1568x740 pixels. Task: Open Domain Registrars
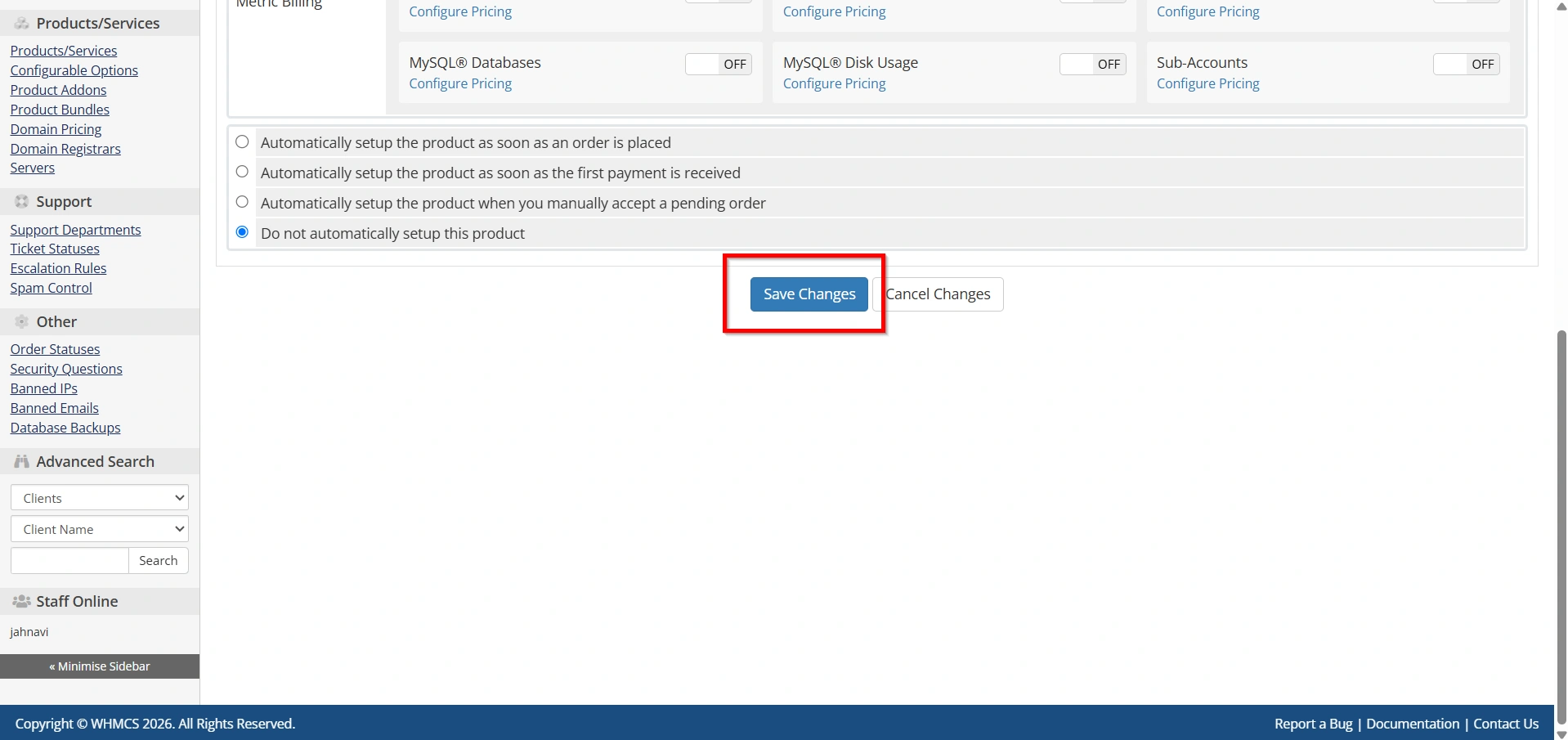click(65, 149)
